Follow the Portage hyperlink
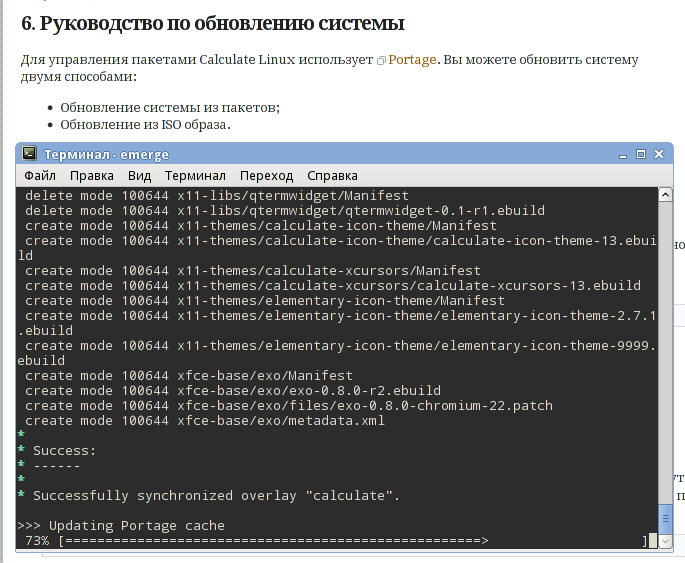The height and width of the screenshot is (563, 685). click(x=412, y=59)
